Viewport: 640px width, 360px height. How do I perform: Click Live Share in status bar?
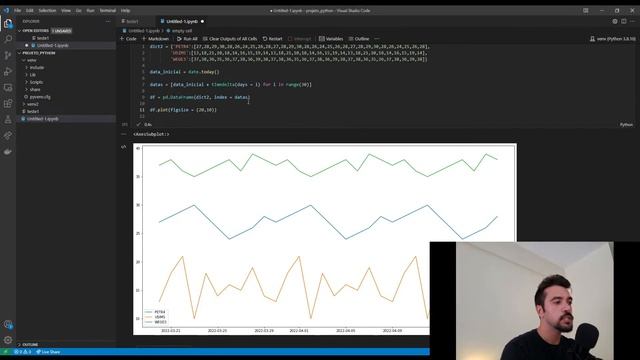(x=48, y=352)
